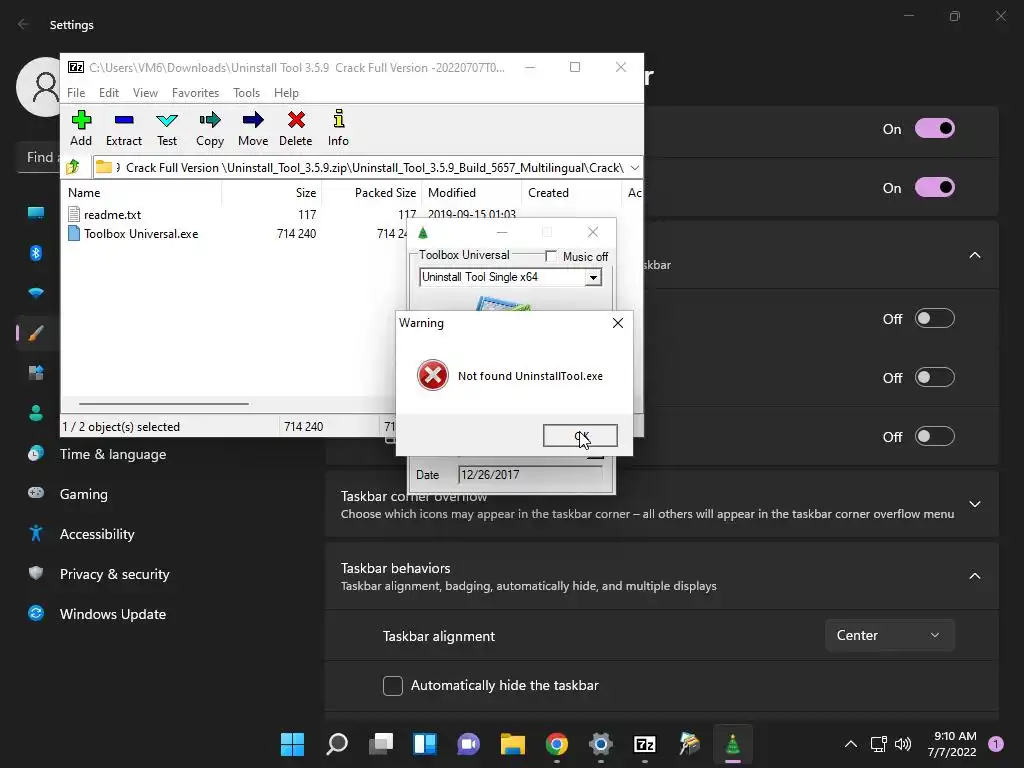
Task: Collapse the upper taskbar section chevron
Action: (x=974, y=255)
